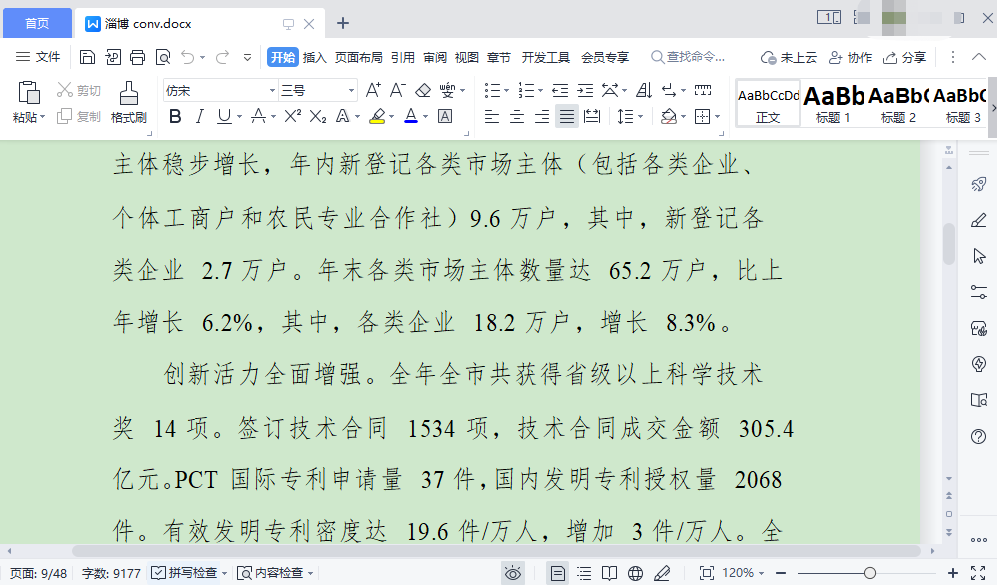Image resolution: width=997 pixels, height=585 pixels.
Task: Go to the 首页 home tab
Action: 37,24
